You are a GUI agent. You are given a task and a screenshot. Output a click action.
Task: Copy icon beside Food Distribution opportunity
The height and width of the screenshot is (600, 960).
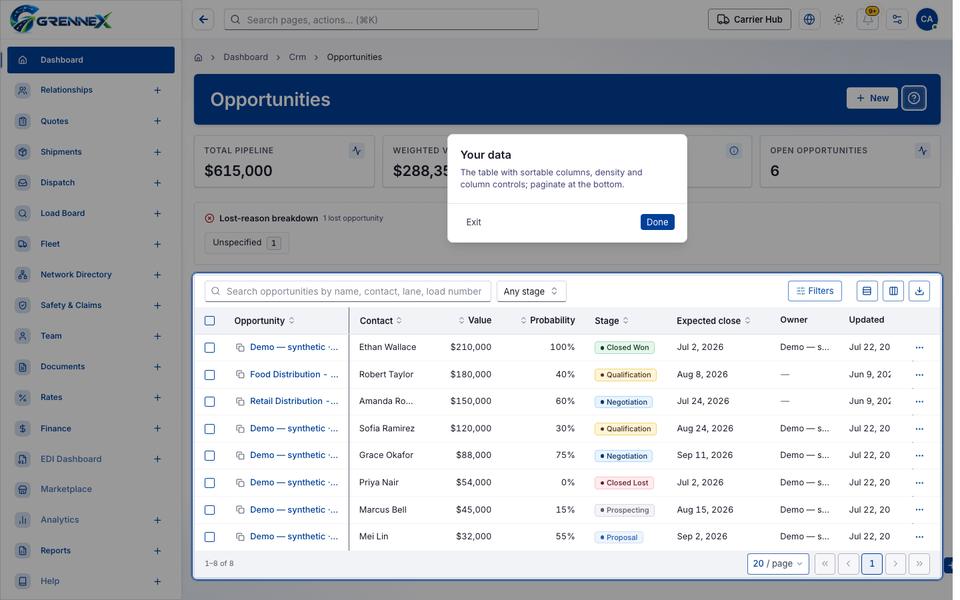click(x=240, y=375)
